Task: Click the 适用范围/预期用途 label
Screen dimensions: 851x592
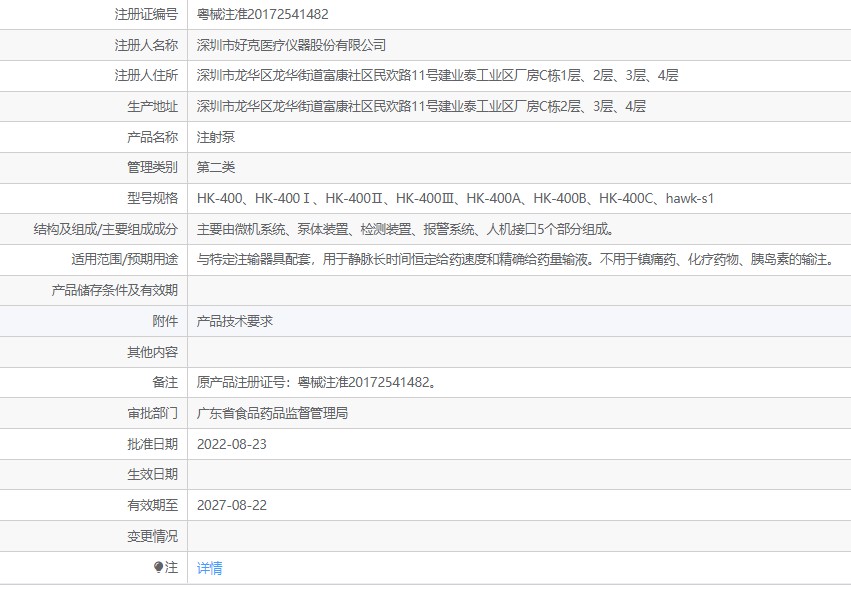Action: pos(125,260)
